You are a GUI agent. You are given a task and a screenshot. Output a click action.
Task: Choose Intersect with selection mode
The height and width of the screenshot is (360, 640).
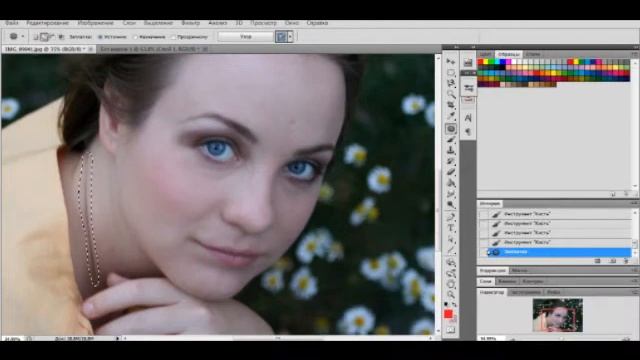(x=61, y=37)
